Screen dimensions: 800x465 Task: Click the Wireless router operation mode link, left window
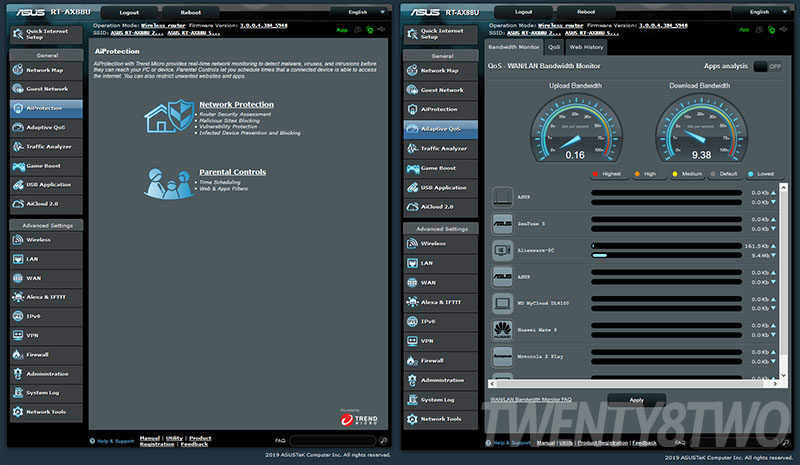(163, 26)
